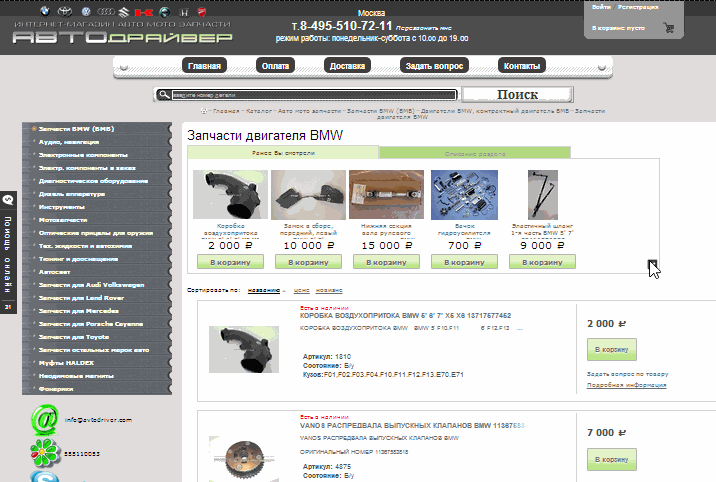The width and height of the screenshot is (716, 482).
Task: Click the Audi rings logo icon
Action: [105, 12]
